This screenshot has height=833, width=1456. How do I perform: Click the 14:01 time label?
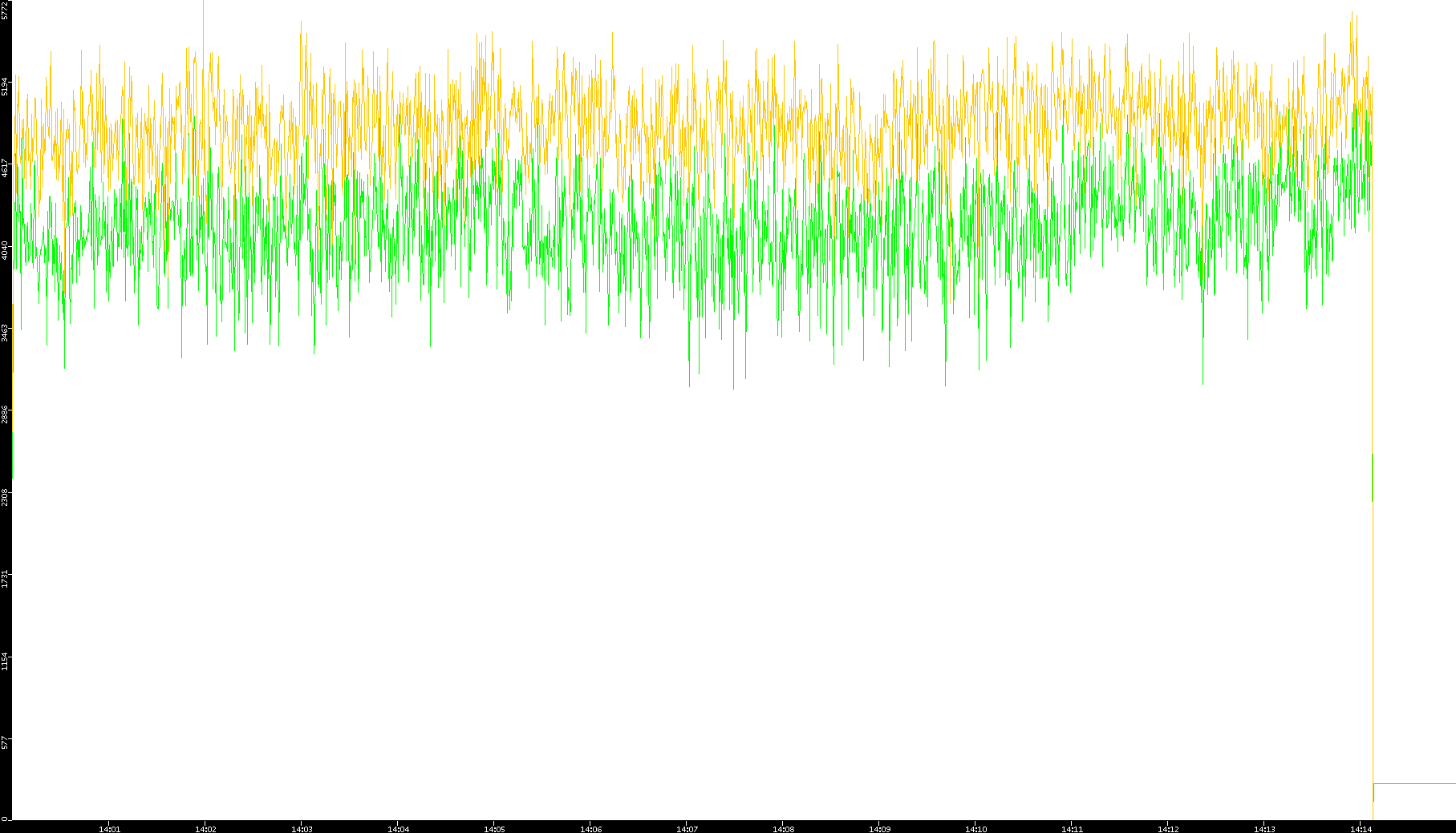109,829
